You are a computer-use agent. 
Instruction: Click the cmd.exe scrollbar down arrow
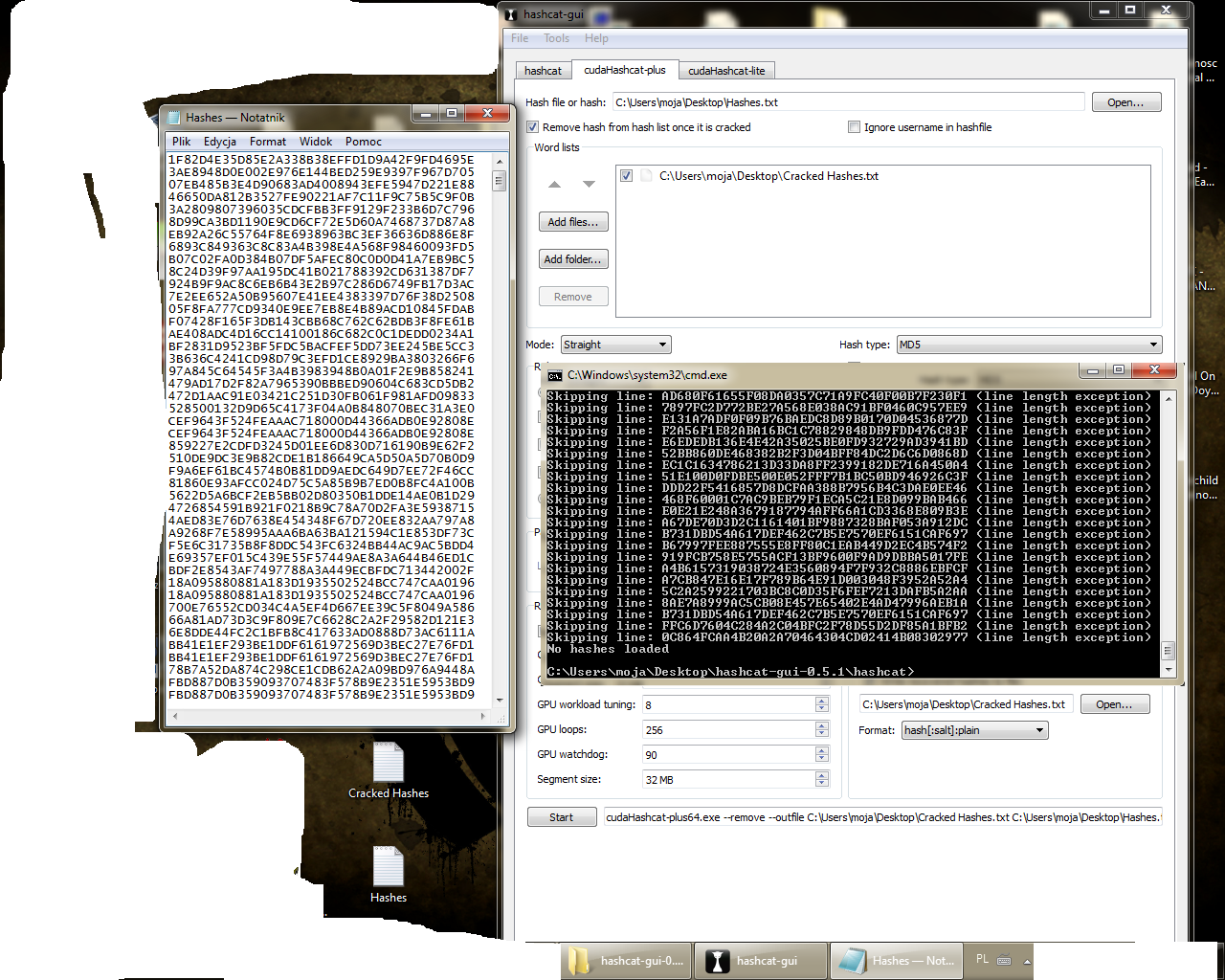click(x=1168, y=672)
